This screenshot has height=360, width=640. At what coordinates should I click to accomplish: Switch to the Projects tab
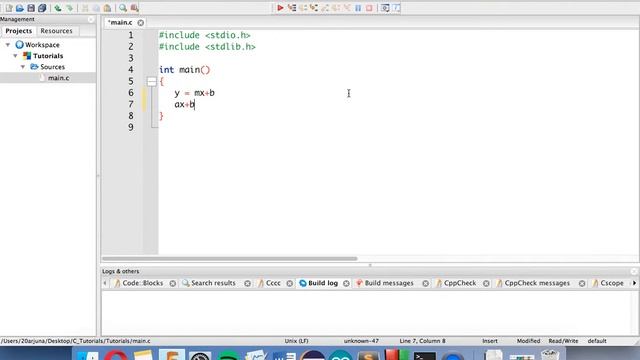(18, 31)
